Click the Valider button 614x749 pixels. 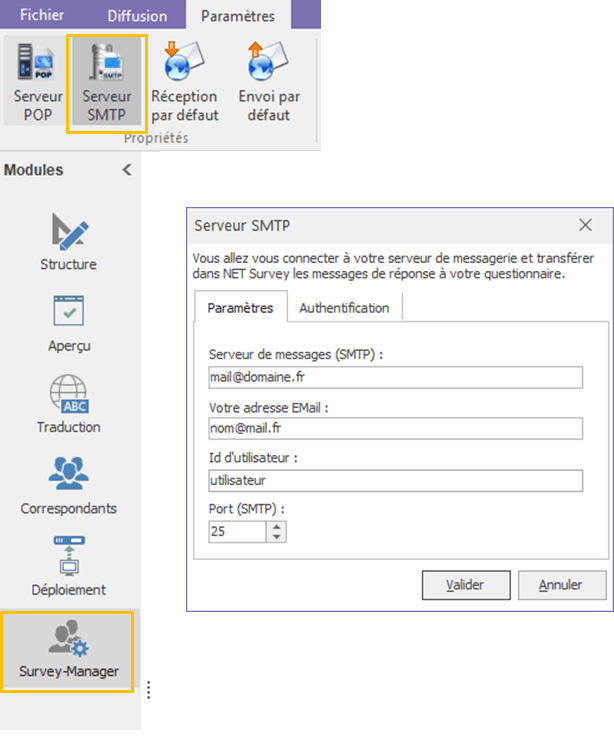click(466, 585)
